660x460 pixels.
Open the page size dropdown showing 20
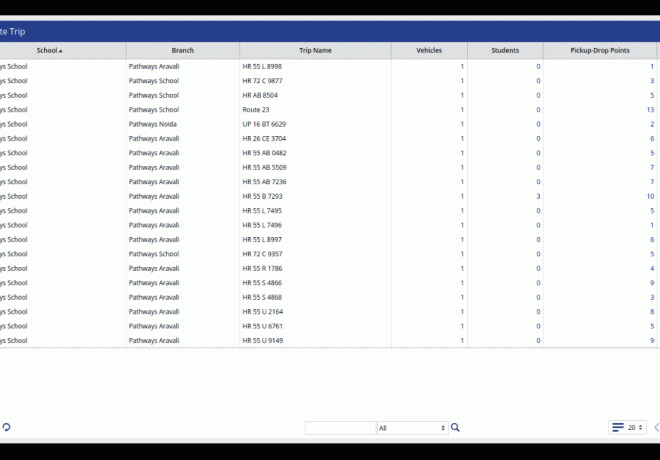click(x=635, y=427)
